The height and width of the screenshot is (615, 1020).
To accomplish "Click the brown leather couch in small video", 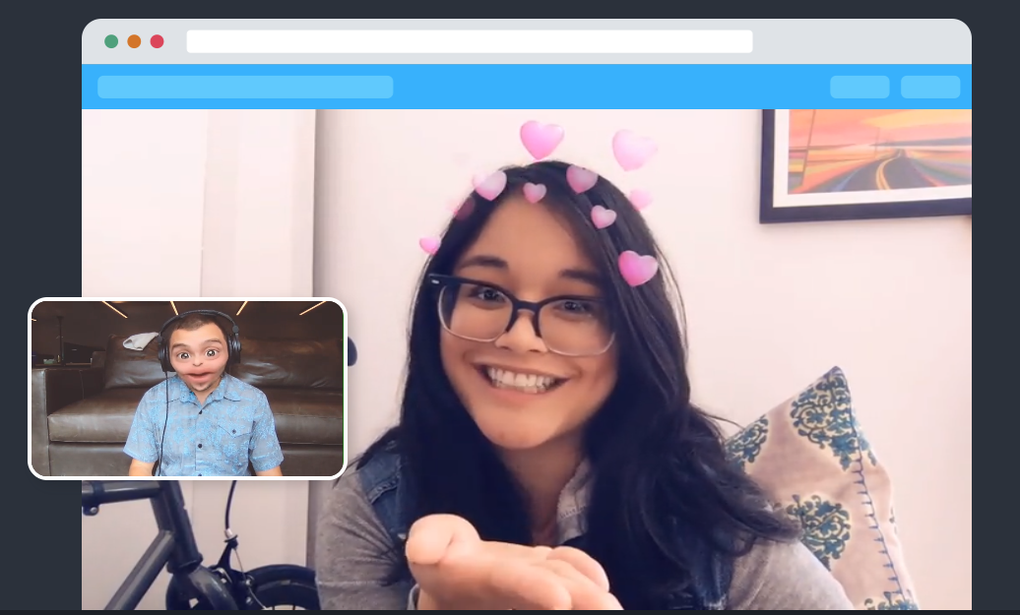I will [78, 417].
